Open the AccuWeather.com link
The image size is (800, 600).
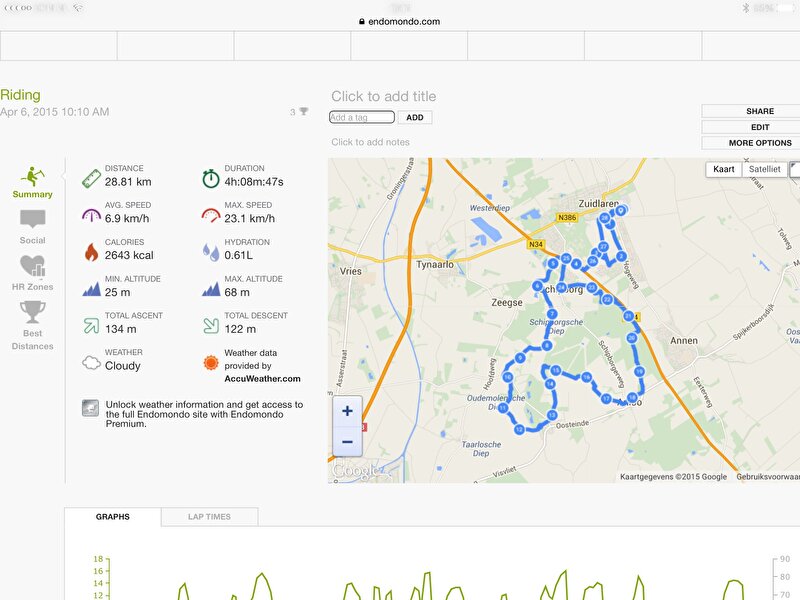tap(262, 379)
